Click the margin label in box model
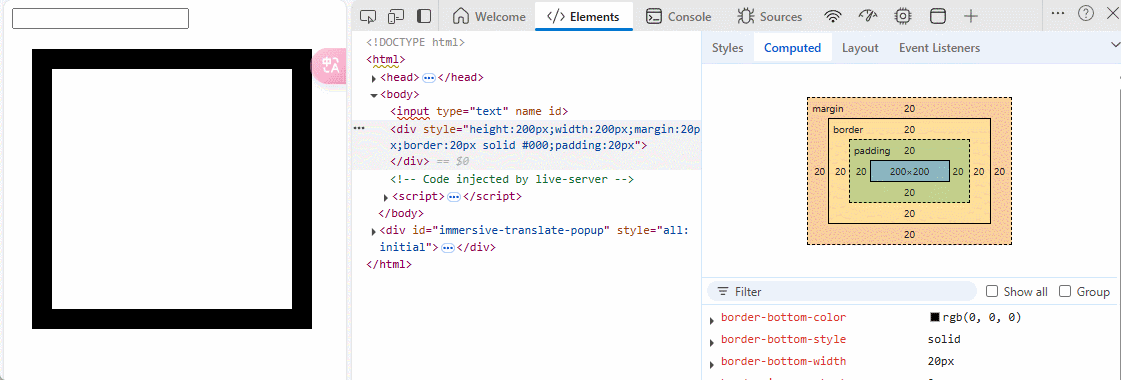Viewport: 1121px width, 380px height. point(828,109)
